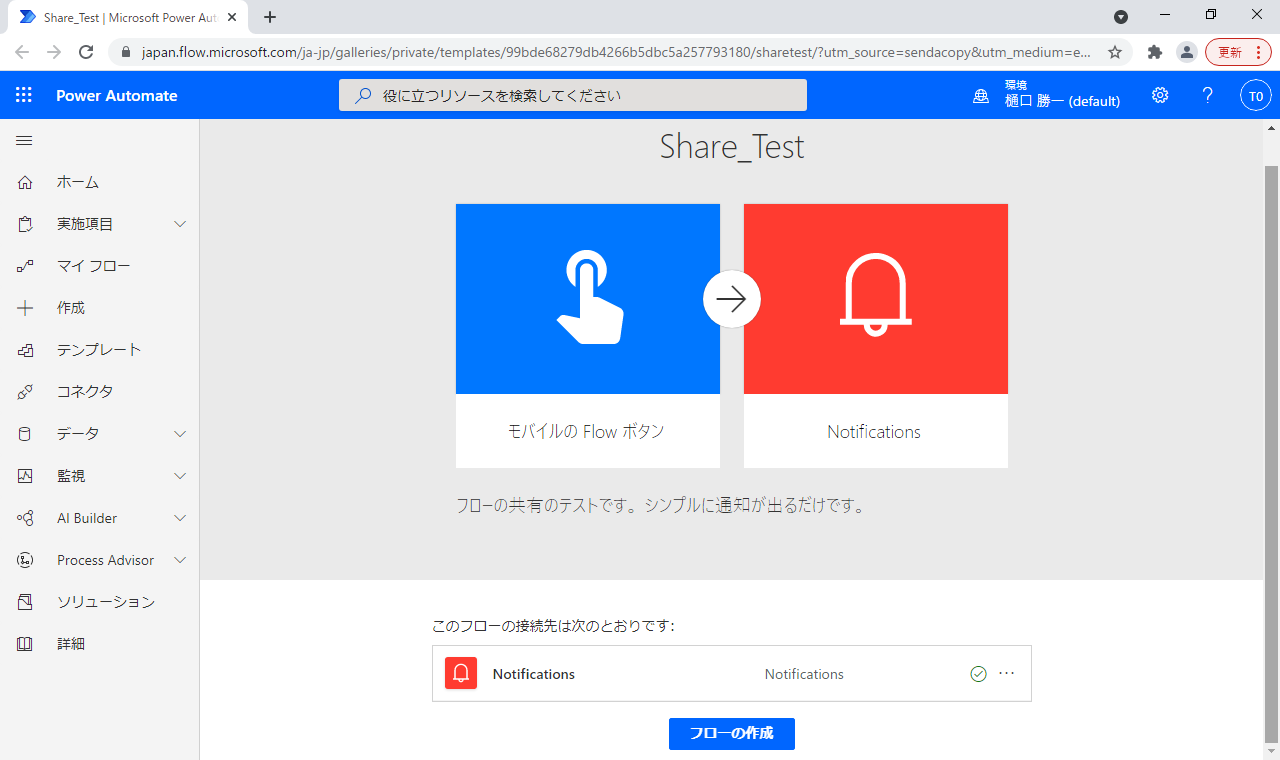
Task: Click the green connection status checkmark
Action: pyautogui.click(x=978, y=674)
